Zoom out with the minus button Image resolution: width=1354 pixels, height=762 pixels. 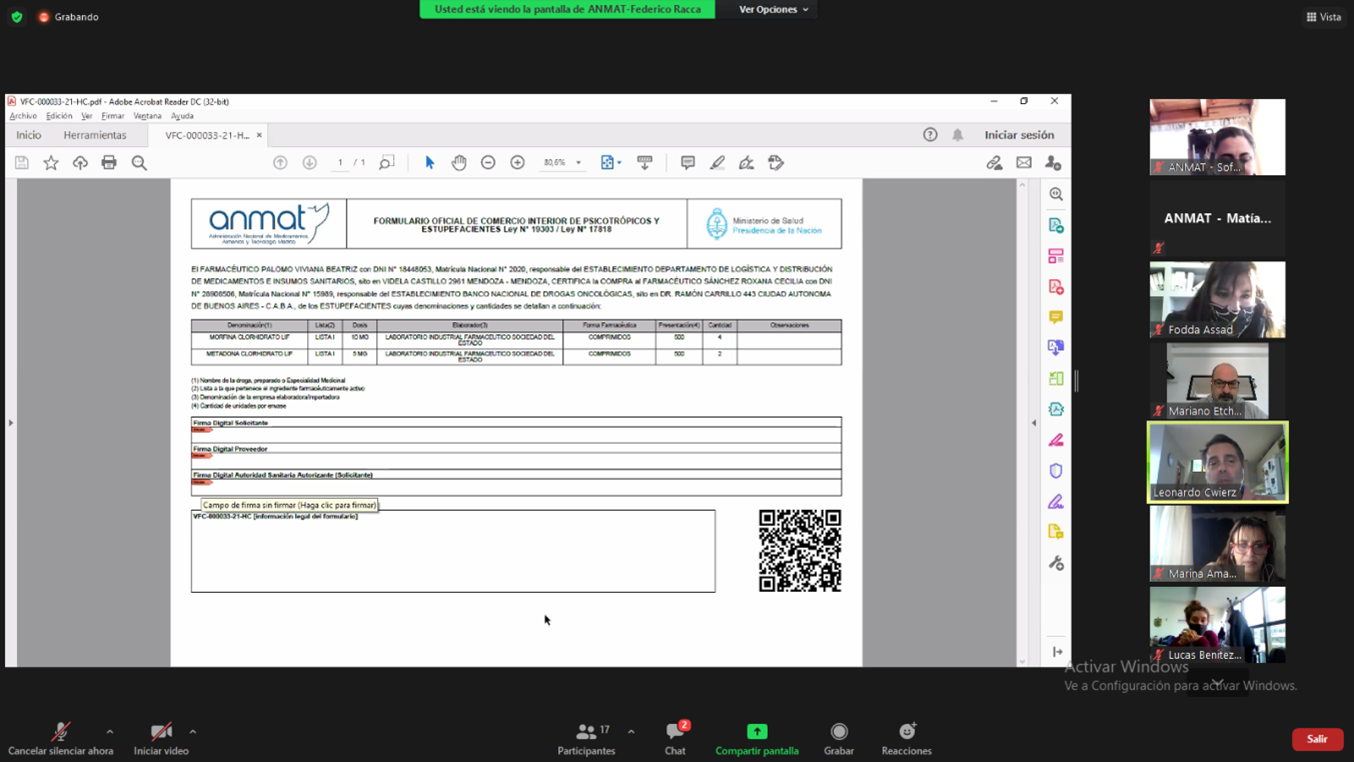pyautogui.click(x=488, y=163)
